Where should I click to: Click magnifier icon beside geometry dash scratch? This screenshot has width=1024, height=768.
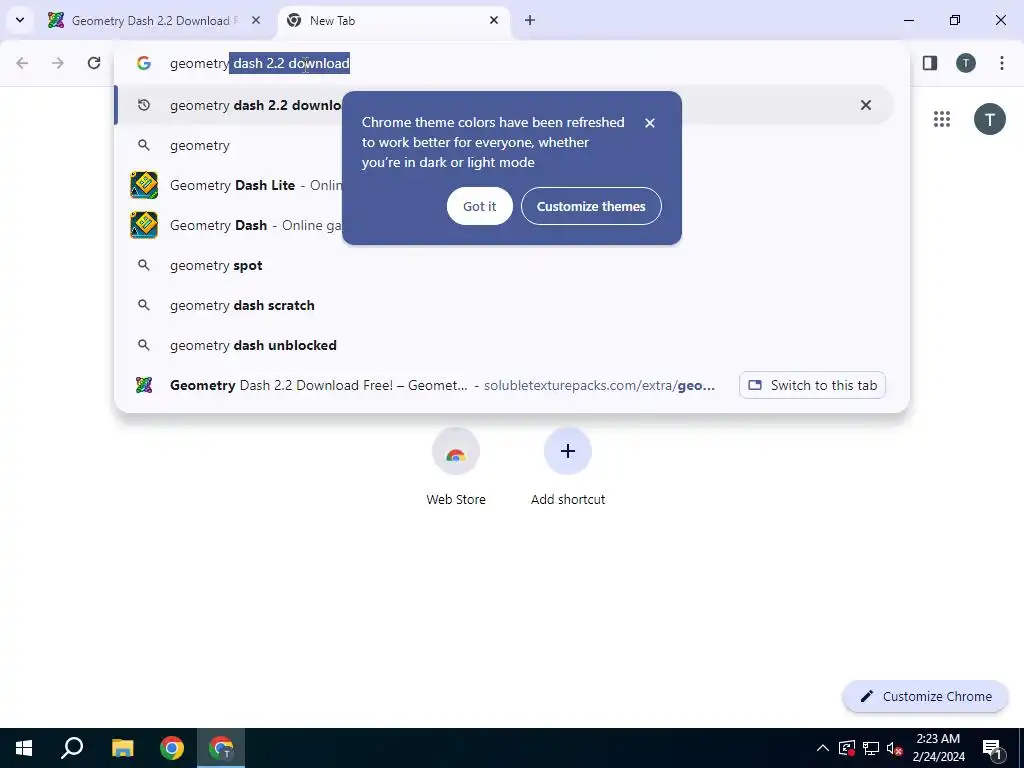point(144,305)
